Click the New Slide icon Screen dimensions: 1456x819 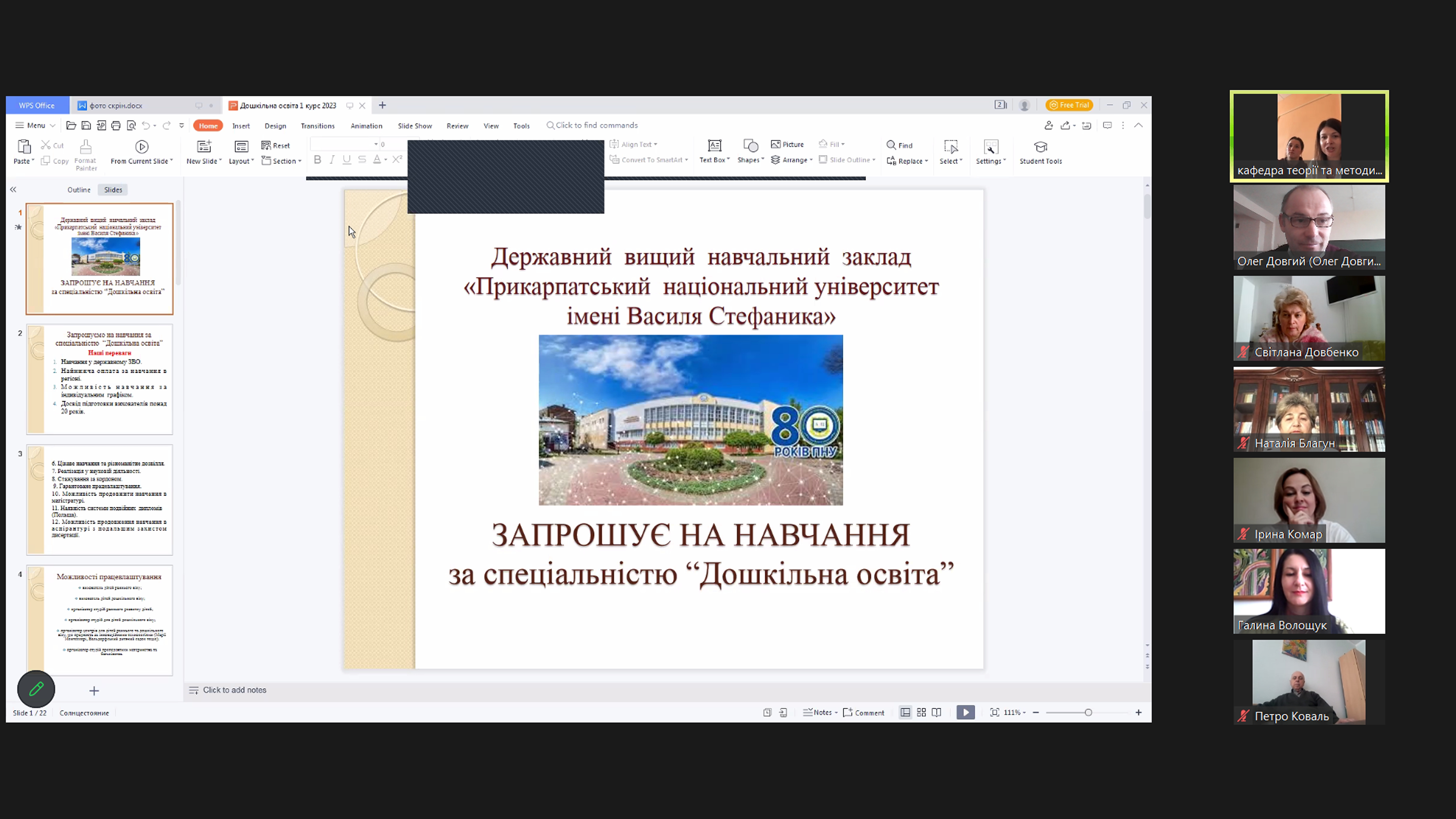tap(204, 147)
